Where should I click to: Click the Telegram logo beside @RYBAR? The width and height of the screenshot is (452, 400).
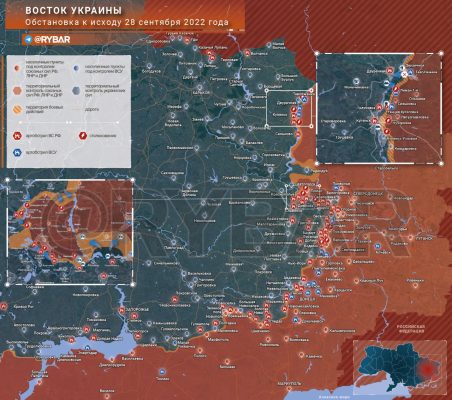[29, 40]
